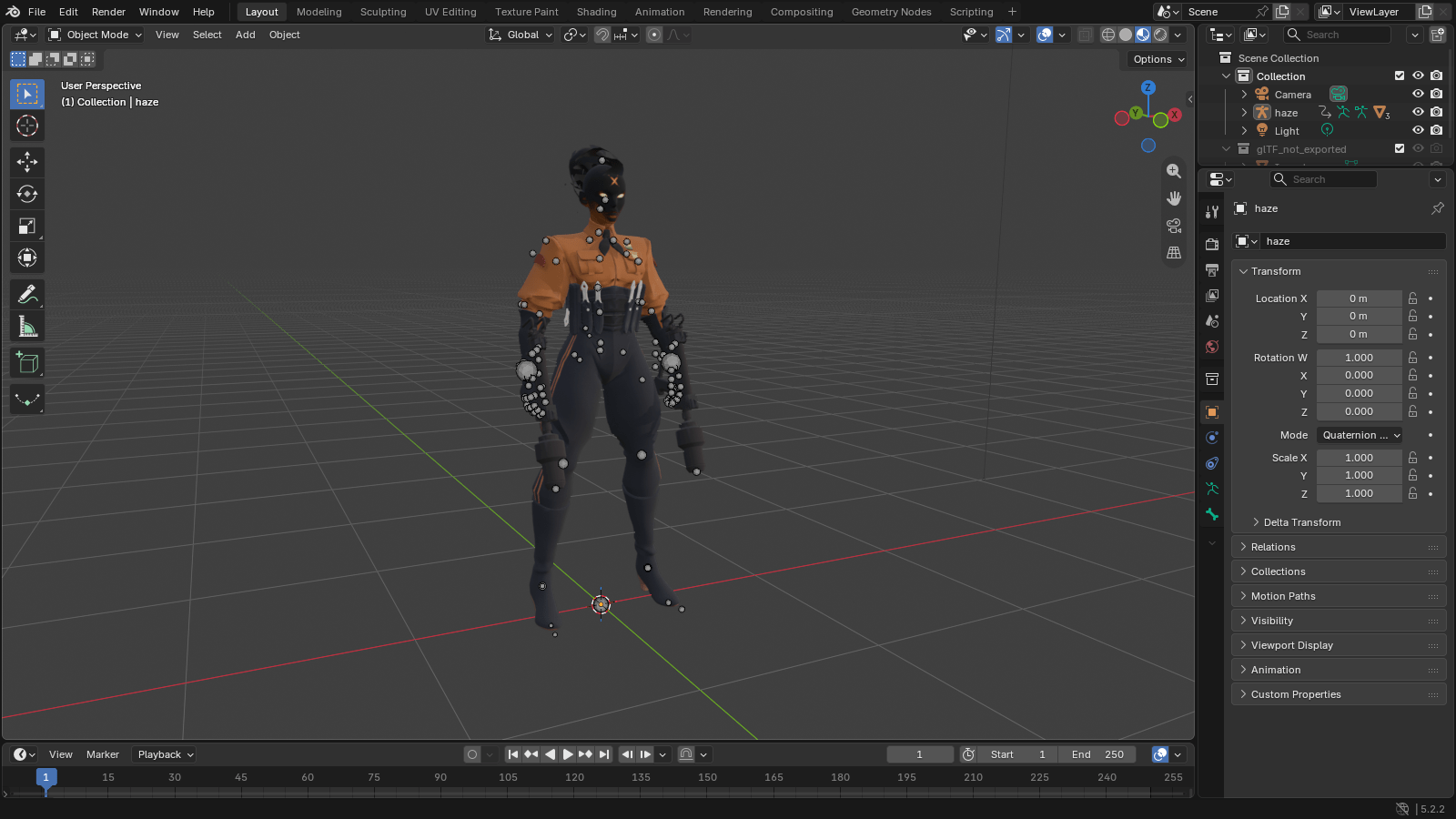Toggle the glTF_not_exported collection checkbox
Image resolution: width=1456 pixels, height=819 pixels.
pyautogui.click(x=1400, y=148)
